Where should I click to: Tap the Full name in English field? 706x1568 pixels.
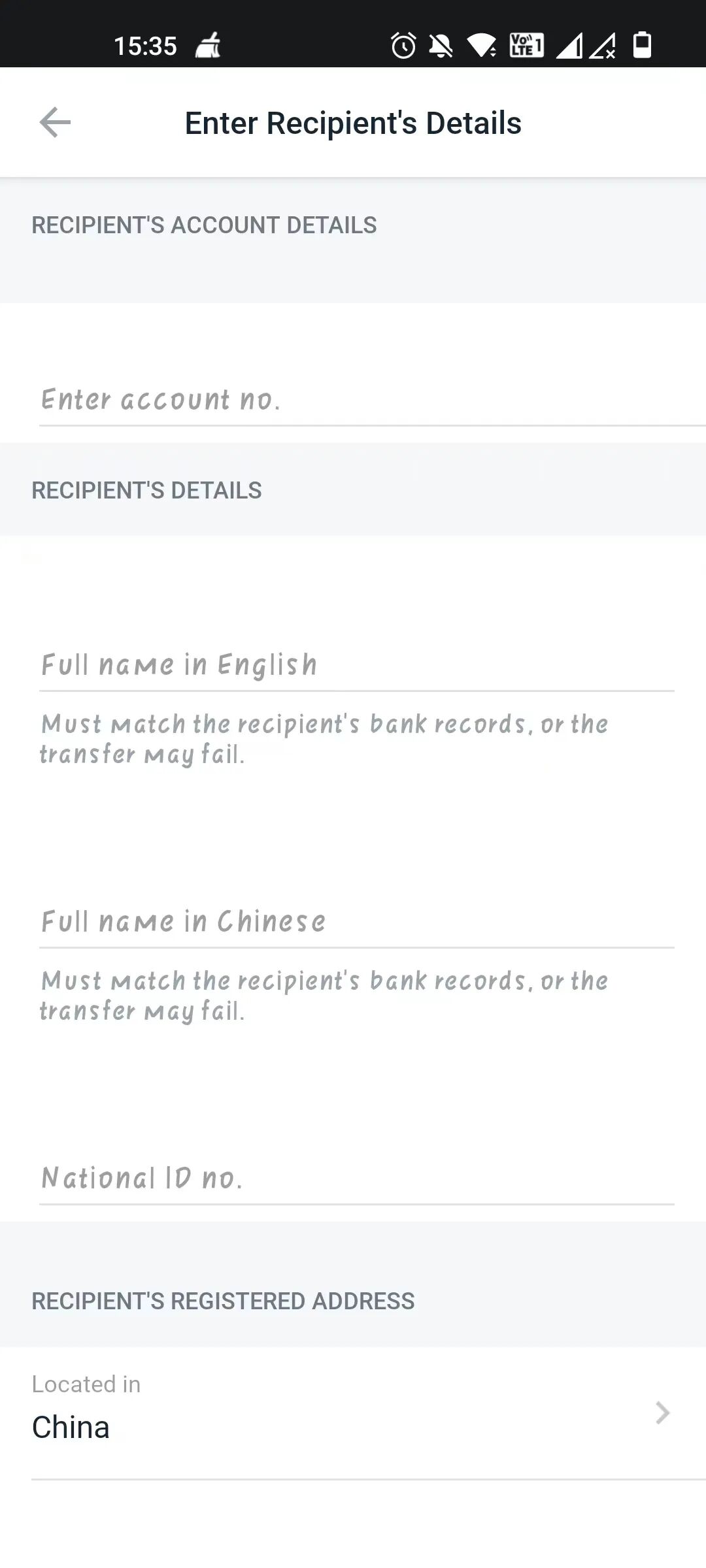coord(353,664)
